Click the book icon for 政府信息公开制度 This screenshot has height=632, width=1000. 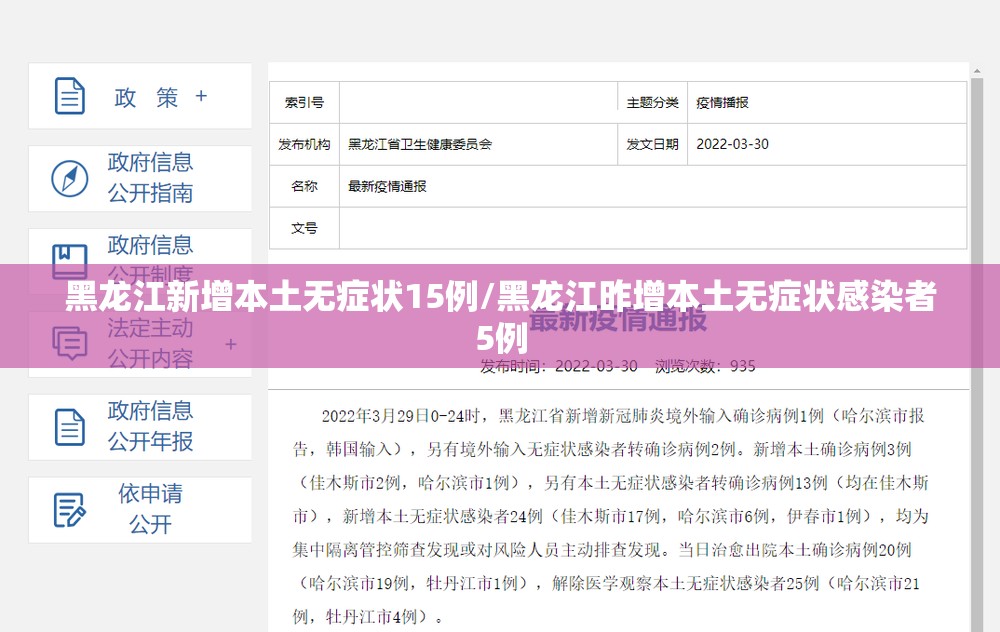(70, 260)
